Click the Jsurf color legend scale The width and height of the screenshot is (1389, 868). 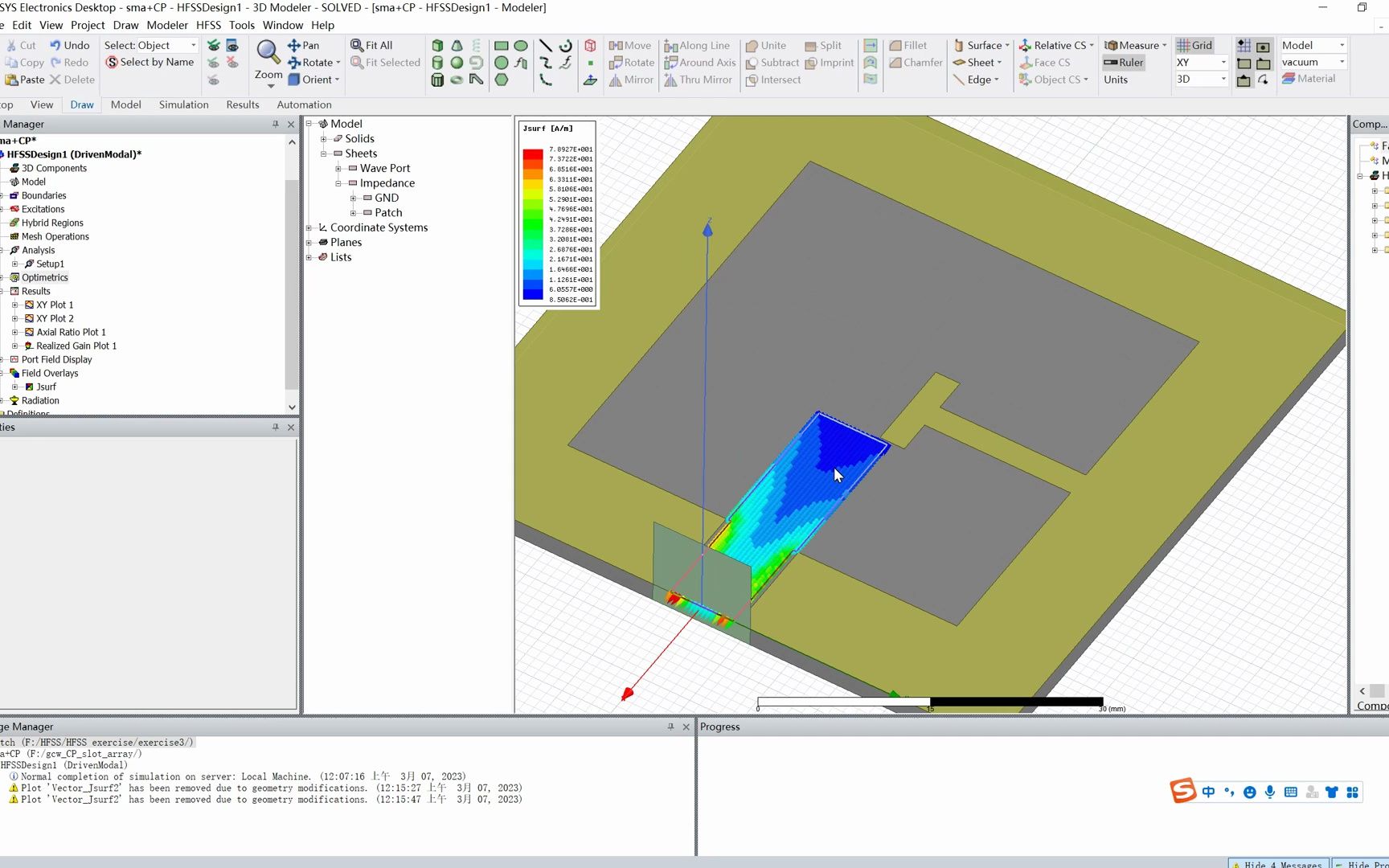pos(558,214)
